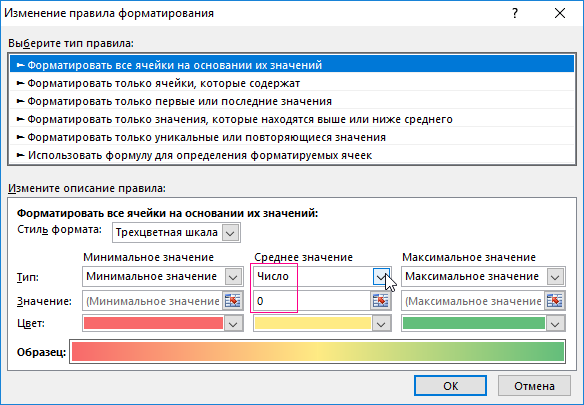The image size is (584, 405).
Task: Expand the yellow midpoint color dropdown
Action: coord(381,324)
